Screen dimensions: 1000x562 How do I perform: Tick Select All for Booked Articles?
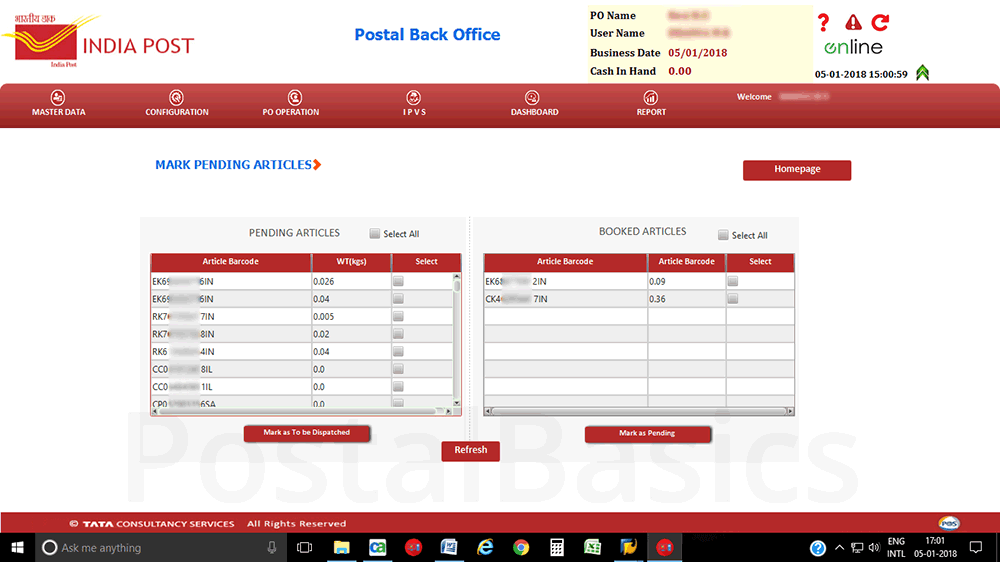point(723,235)
